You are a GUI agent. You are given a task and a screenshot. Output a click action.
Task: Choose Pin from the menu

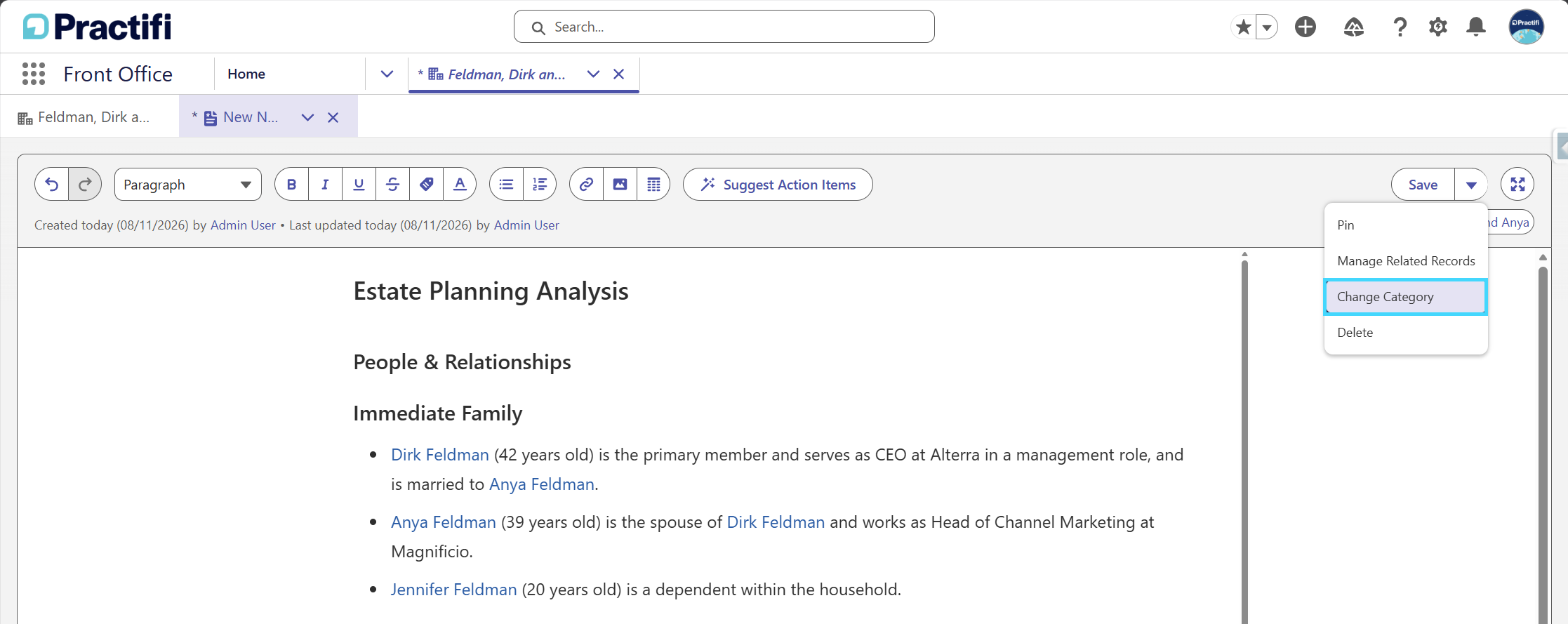point(1406,225)
